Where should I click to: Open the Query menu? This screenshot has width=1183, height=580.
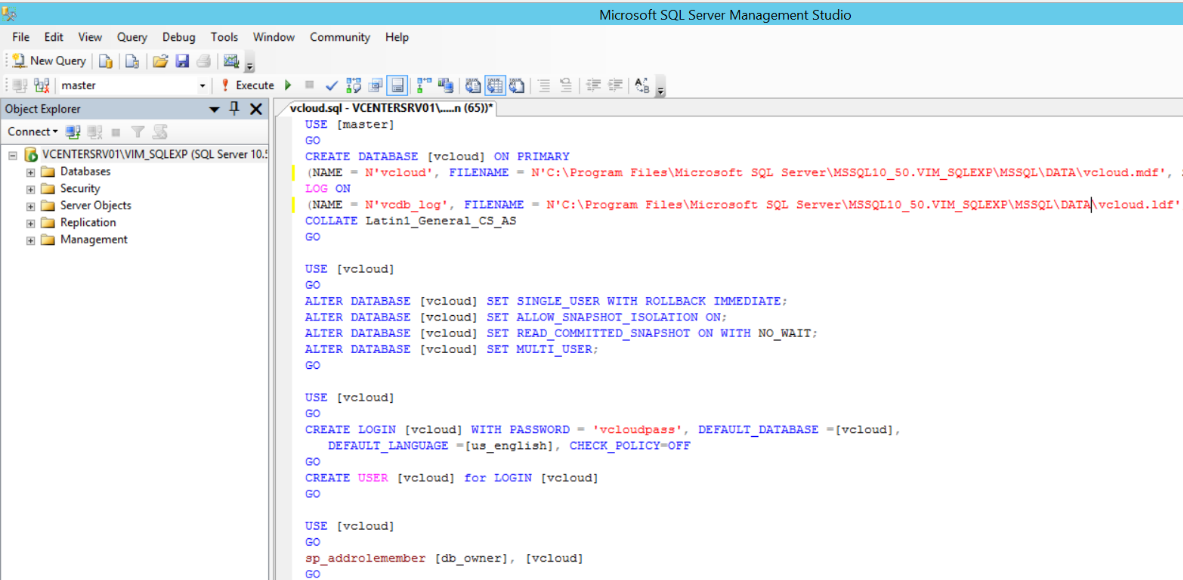132,37
